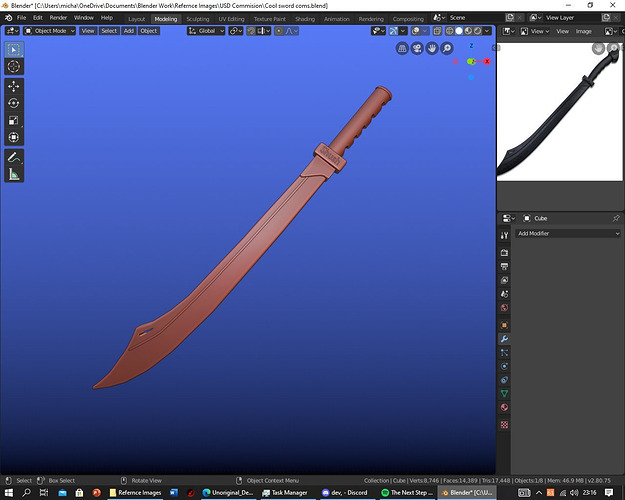Screen dimensions: 625x500
Task: Select the Annotate tool
Action: (14, 157)
